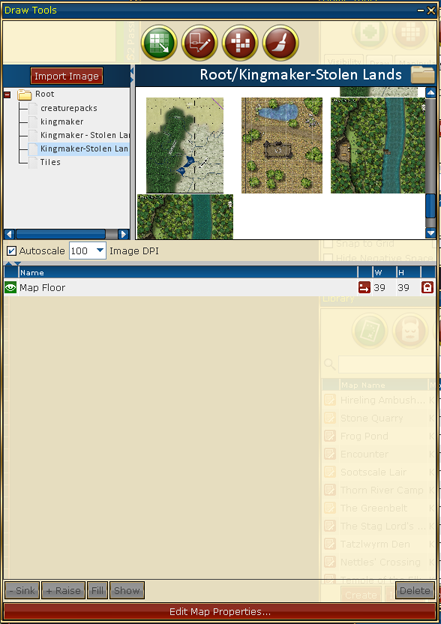Select the Tiles folder in tree
Viewport: 441px width, 624px height.
[x=50, y=162]
